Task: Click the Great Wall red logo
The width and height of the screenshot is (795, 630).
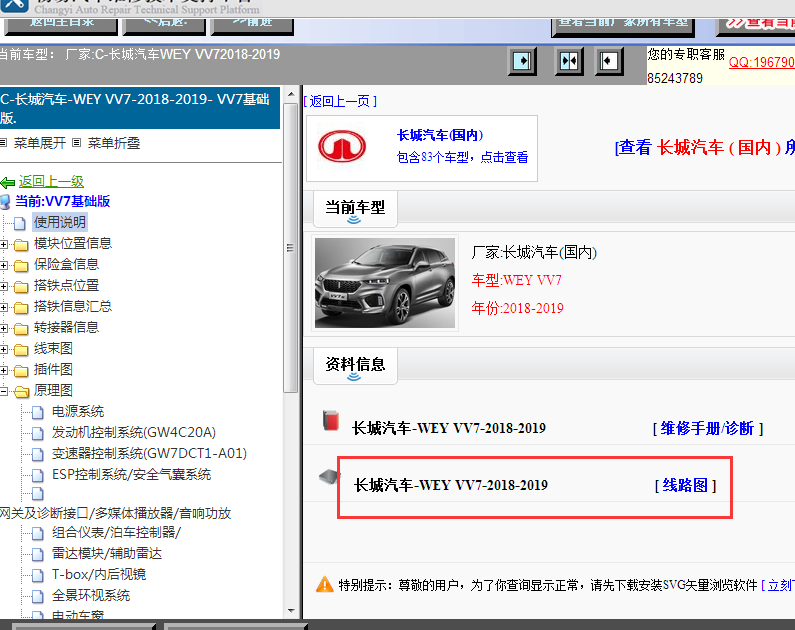Action: pyautogui.click(x=342, y=146)
